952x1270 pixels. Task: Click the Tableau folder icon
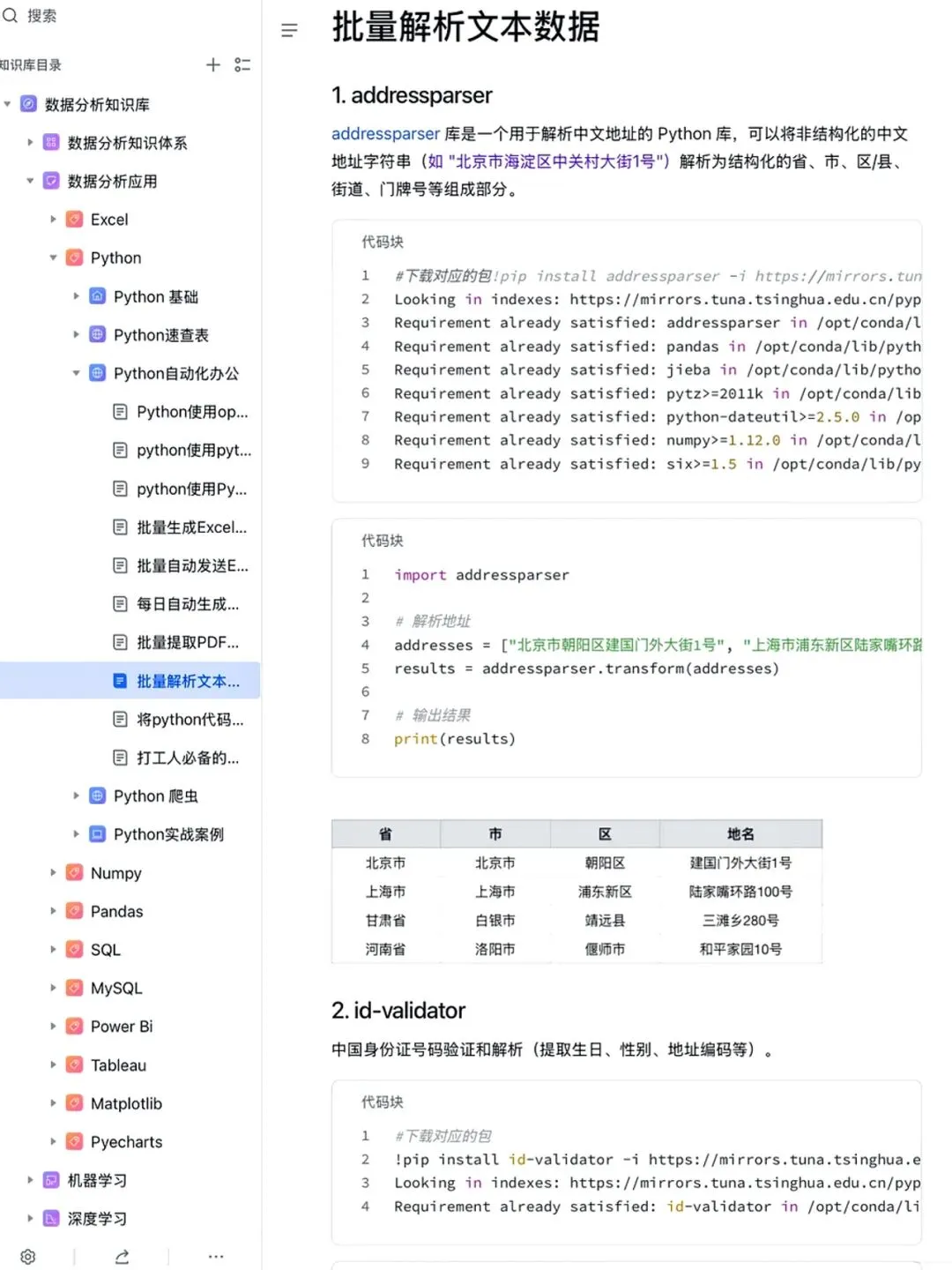pyautogui.click(x=75, y=1065)
